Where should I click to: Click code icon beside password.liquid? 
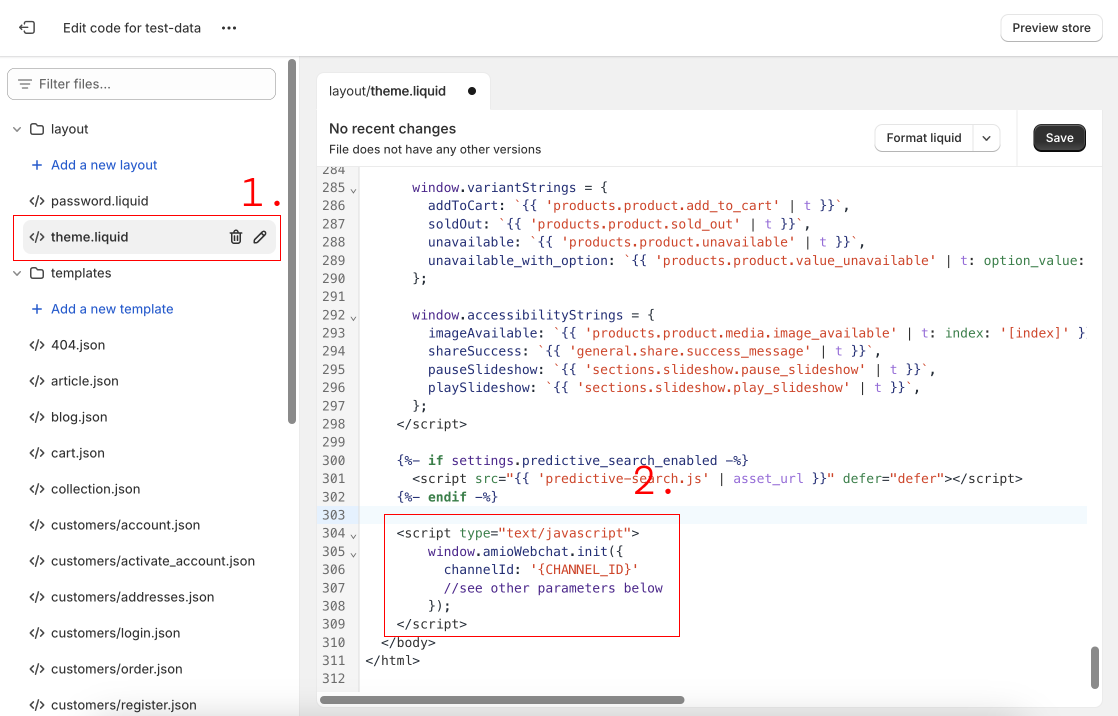(x=37, y=201)
